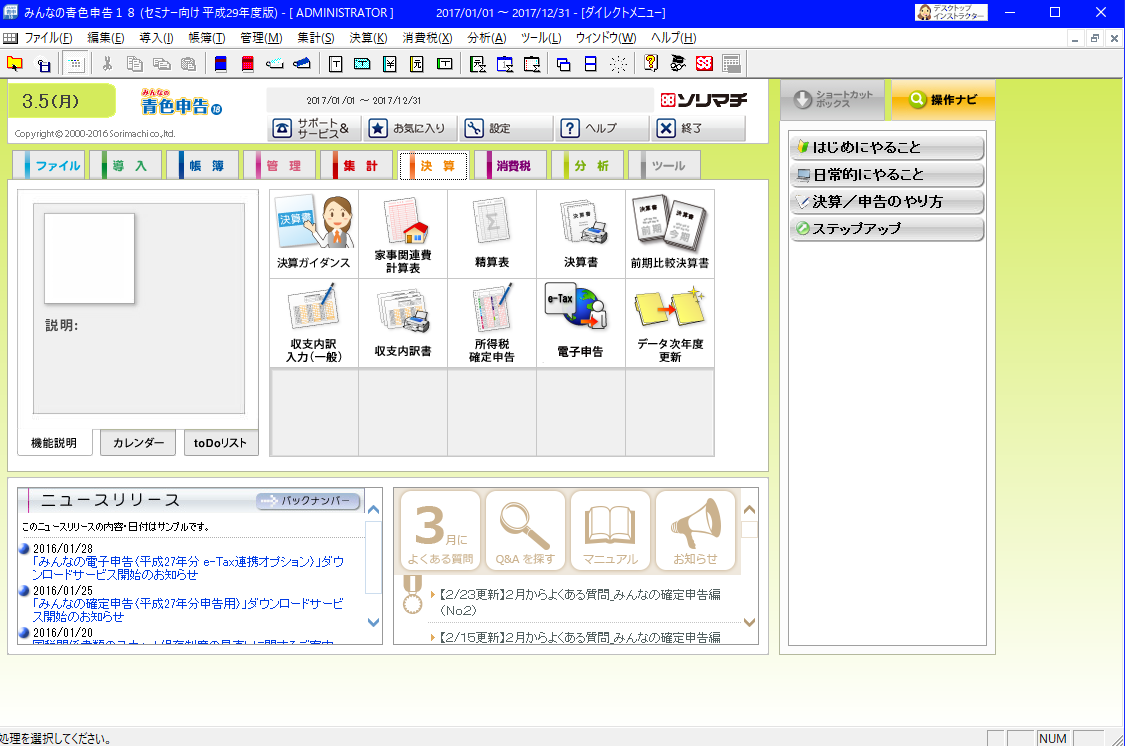Screen dimensions: 1125x746
Task: Click the お気に入り button
Action: pyautogui.click(x=409, y=128)
